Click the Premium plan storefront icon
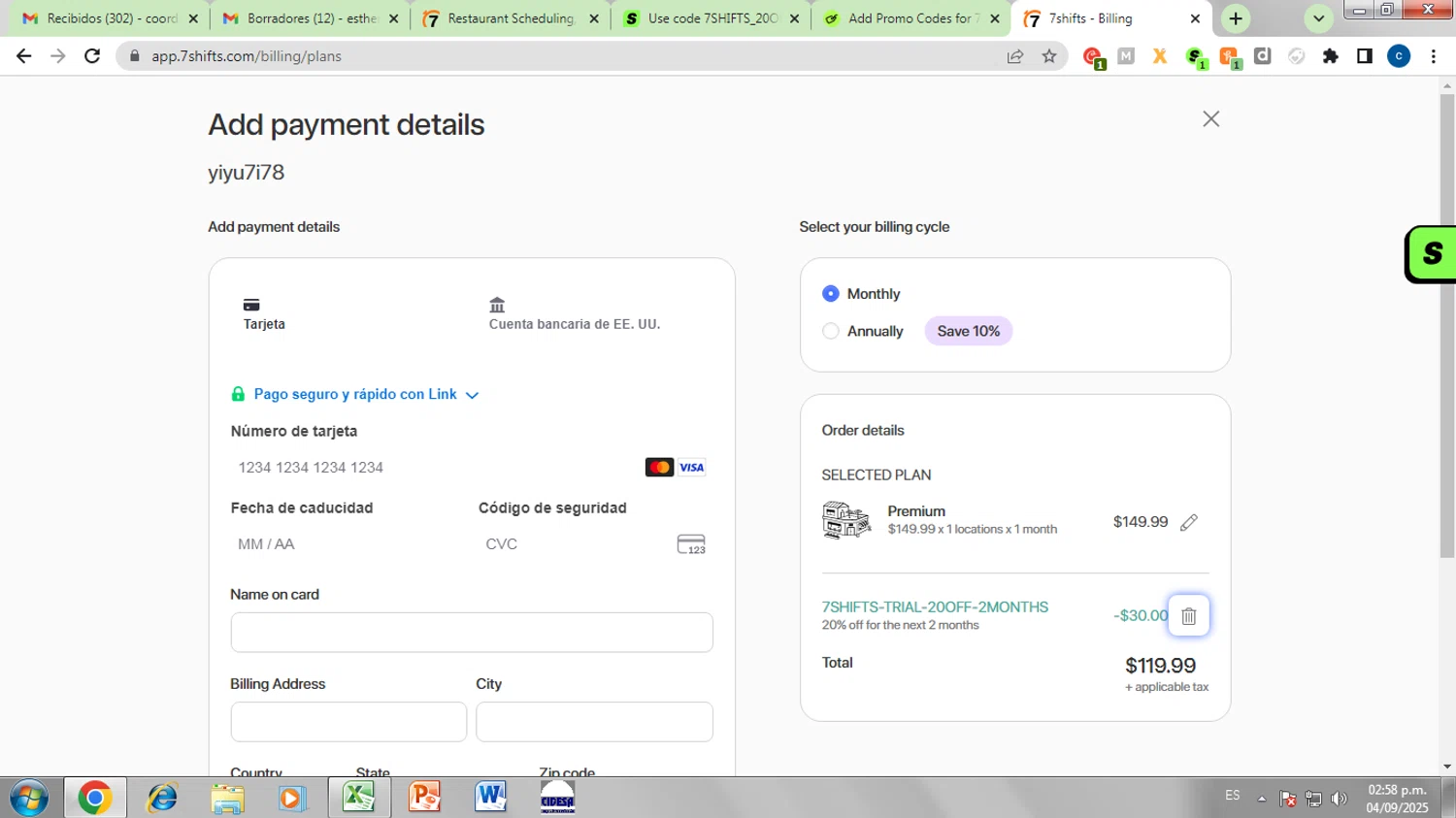This screenshot has height=818, width=1456. [846, 520]
